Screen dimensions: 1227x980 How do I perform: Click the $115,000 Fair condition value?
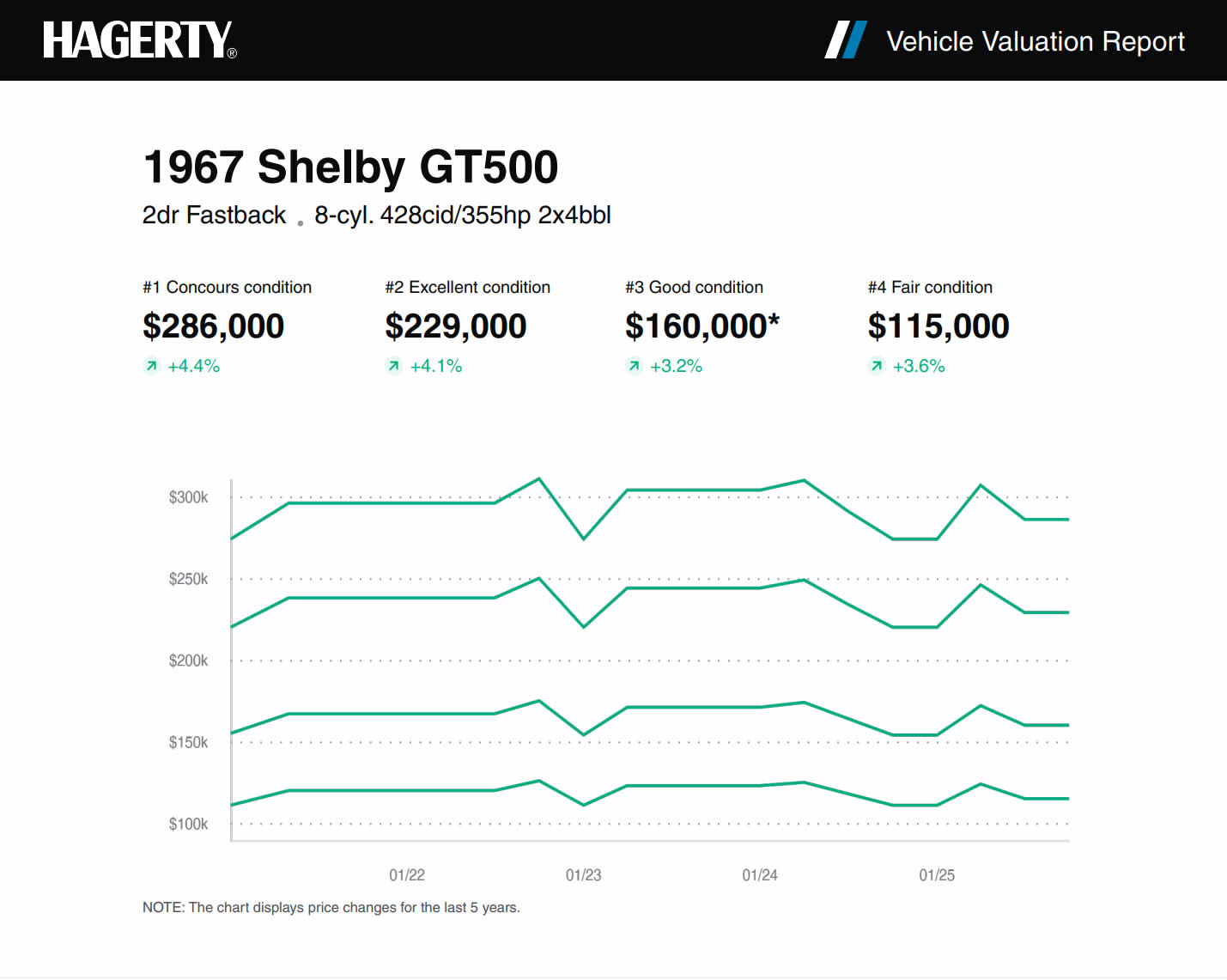click(x=938, y=326)
